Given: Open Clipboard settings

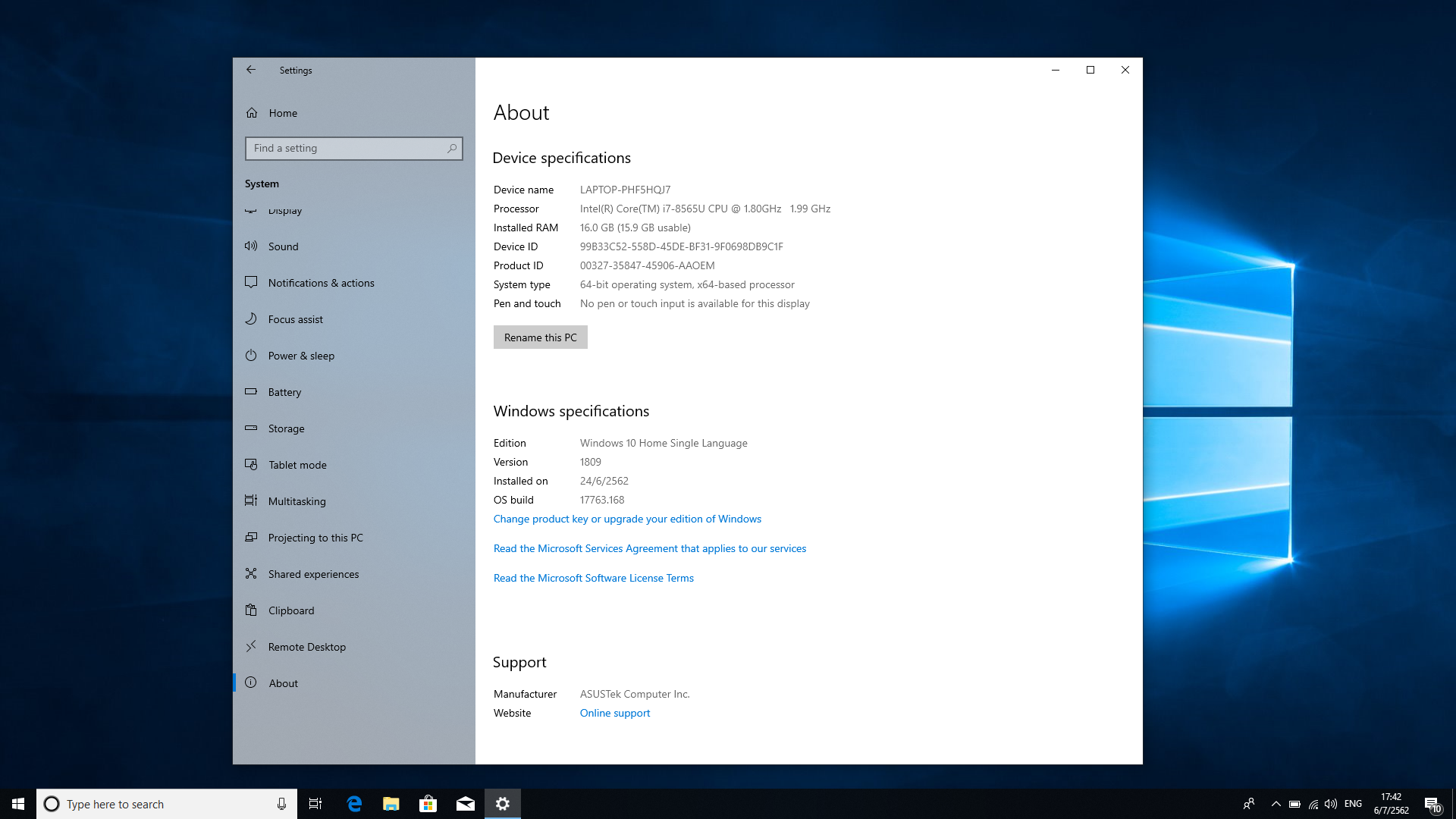Looking at the screenshot, I should 353,610.
